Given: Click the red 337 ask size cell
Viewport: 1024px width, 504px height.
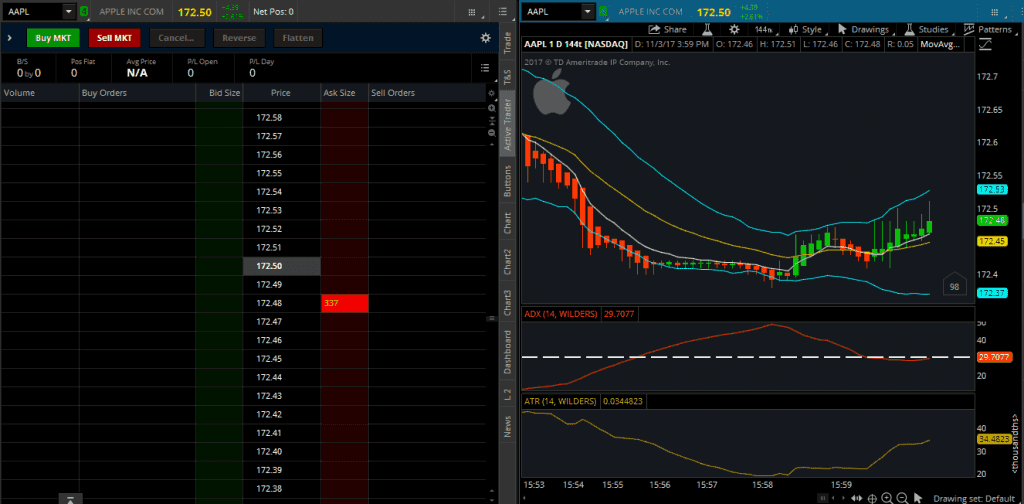Looking at the screenshot, I should [345, 303].
